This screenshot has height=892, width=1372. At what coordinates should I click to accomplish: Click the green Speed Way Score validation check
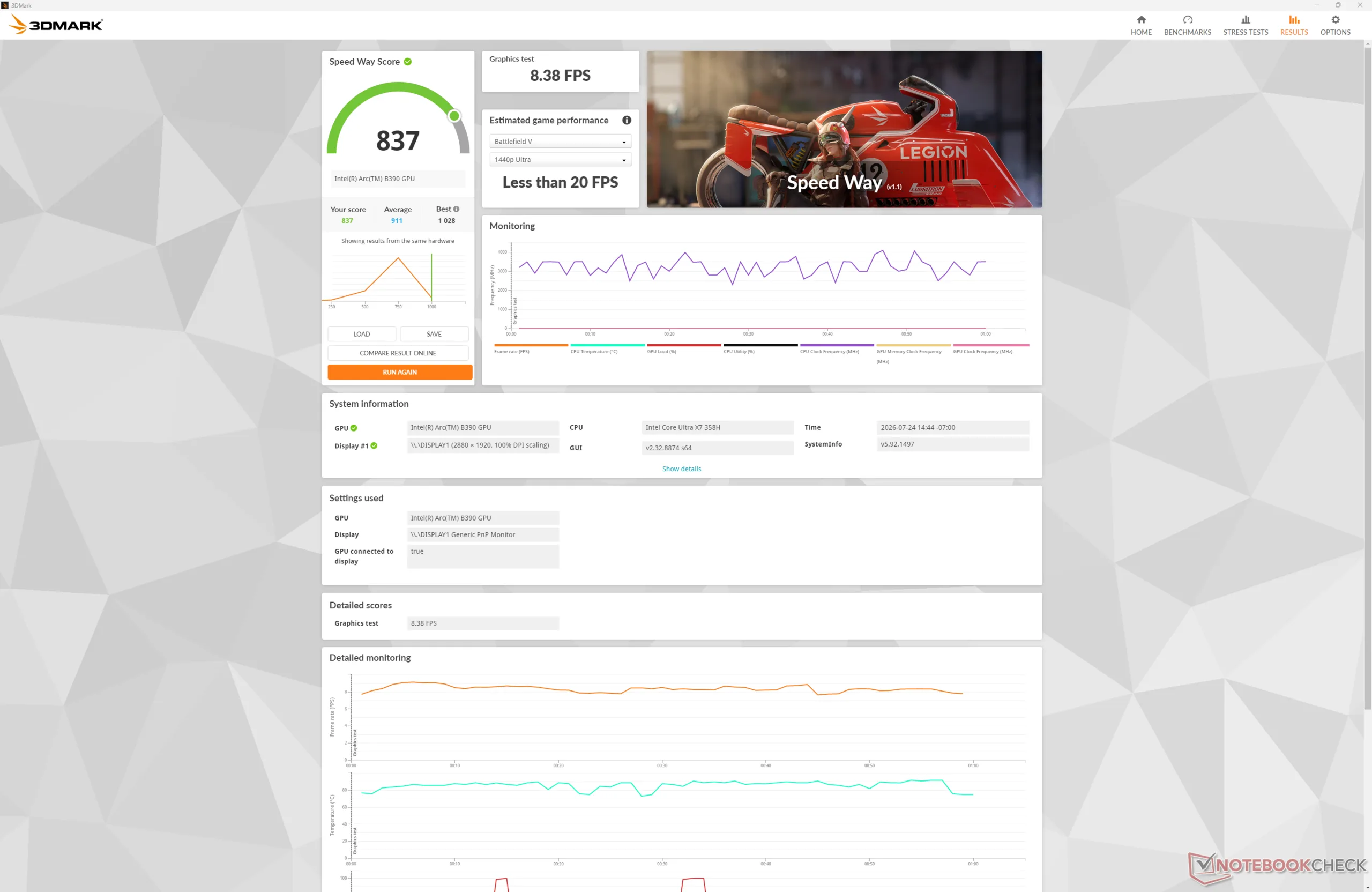(407, 62)
